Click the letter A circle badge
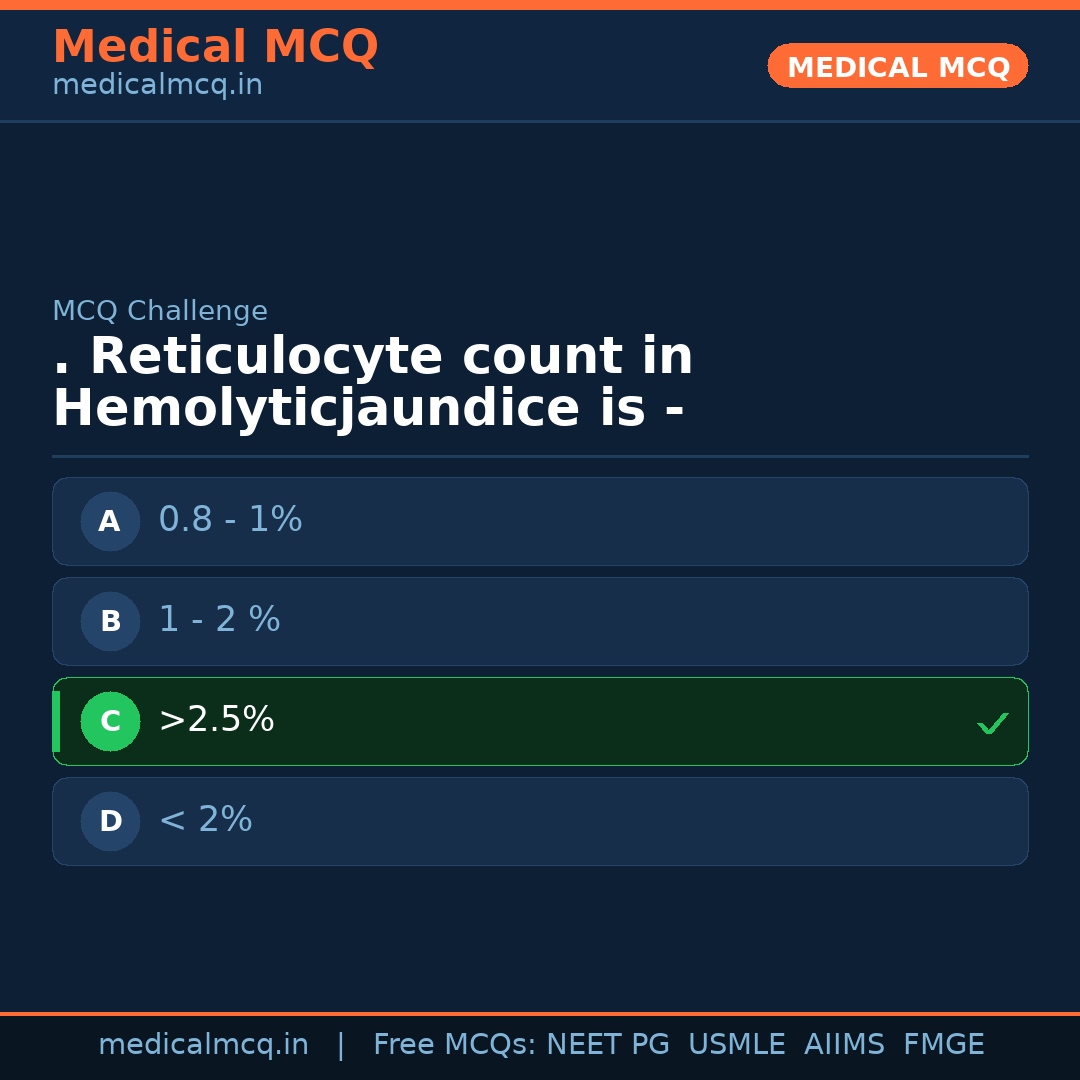1080x1080 pixels. click(110, 521)
